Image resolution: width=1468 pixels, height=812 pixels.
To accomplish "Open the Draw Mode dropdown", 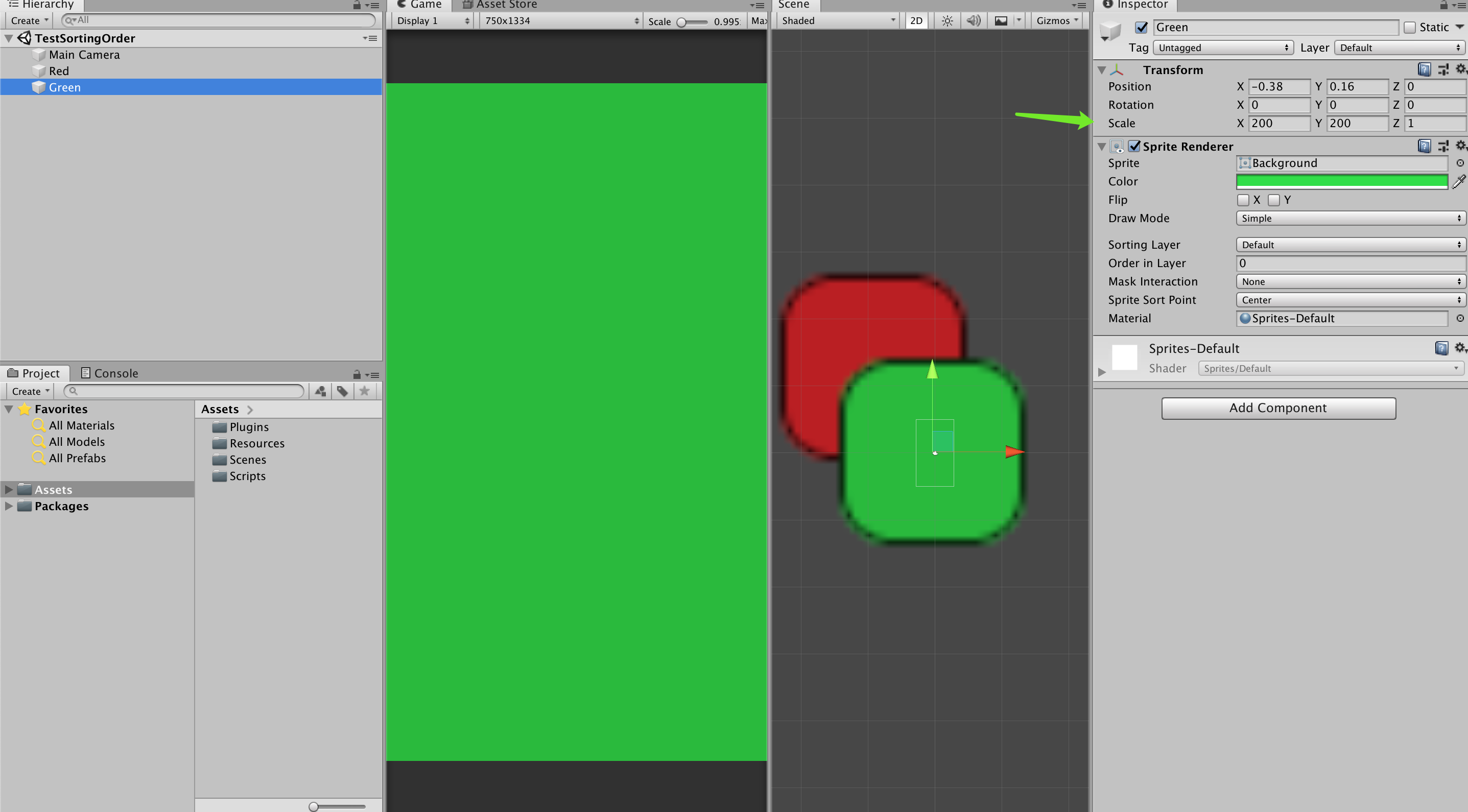I will click(x=1350, y=218).
